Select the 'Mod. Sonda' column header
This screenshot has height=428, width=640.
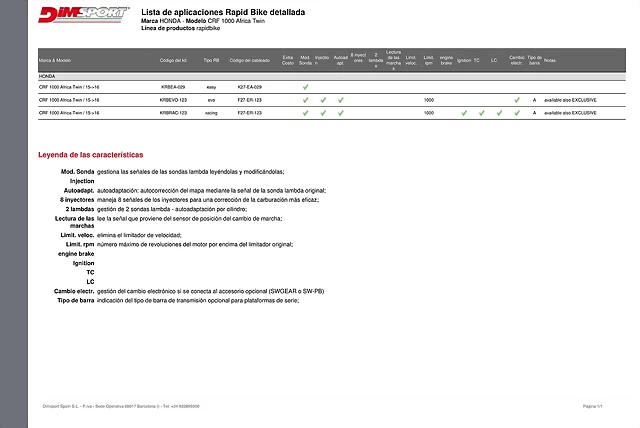pyautogui.click(x=305, y=60)
